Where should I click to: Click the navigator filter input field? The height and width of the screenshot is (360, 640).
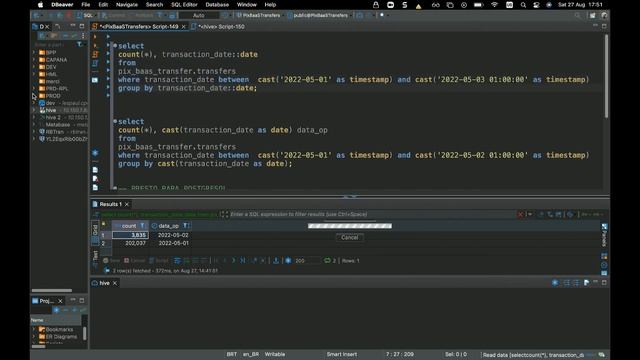tap(55, 44)
